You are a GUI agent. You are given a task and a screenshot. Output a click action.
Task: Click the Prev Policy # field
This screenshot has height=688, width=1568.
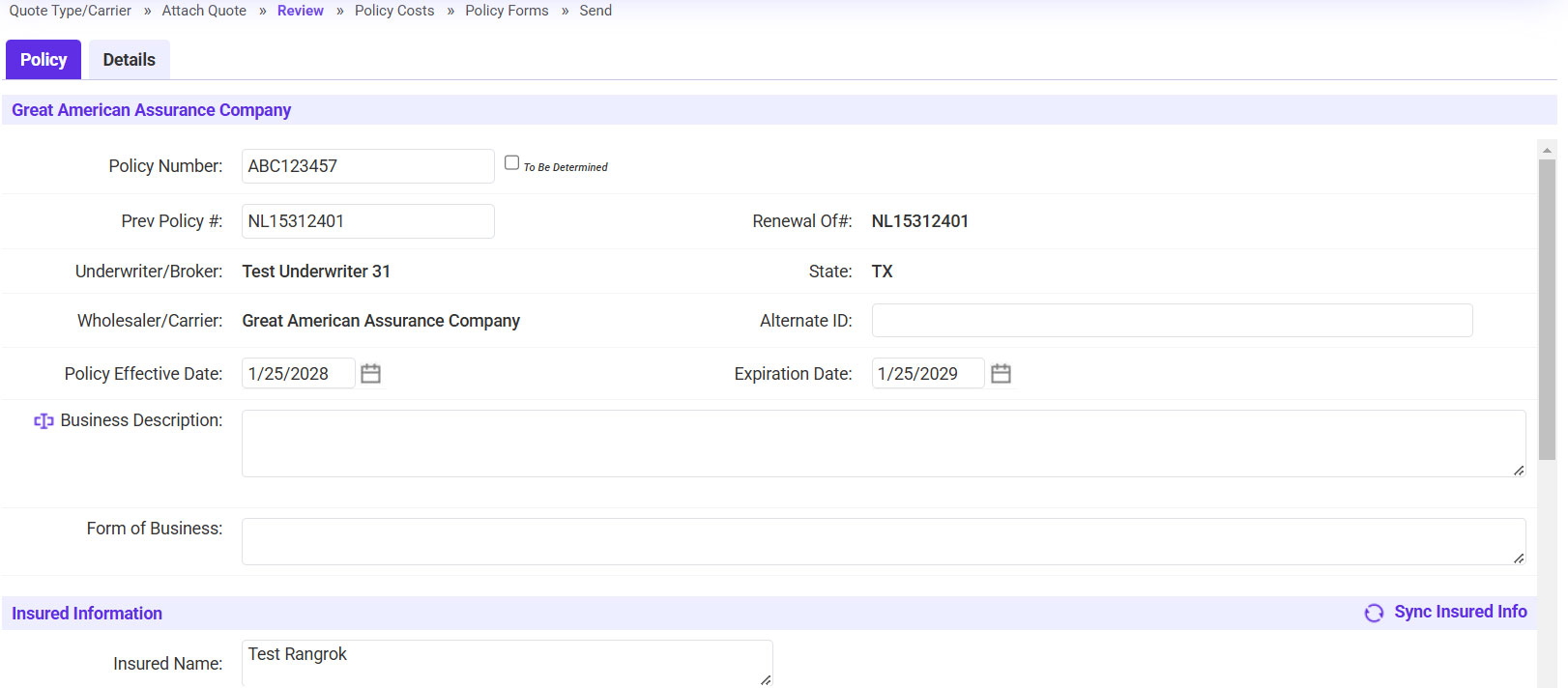pyautogui.click(x=368, y=221)
